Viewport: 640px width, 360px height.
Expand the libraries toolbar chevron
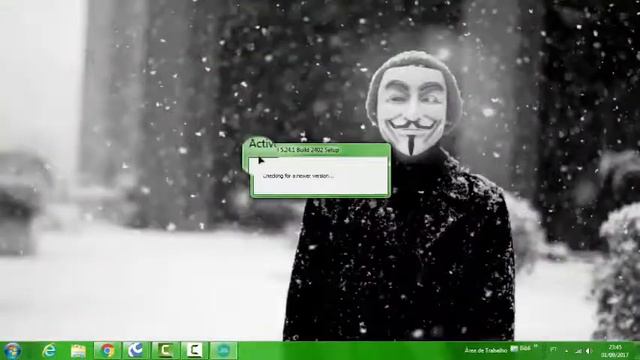click(x=536, y=346)
